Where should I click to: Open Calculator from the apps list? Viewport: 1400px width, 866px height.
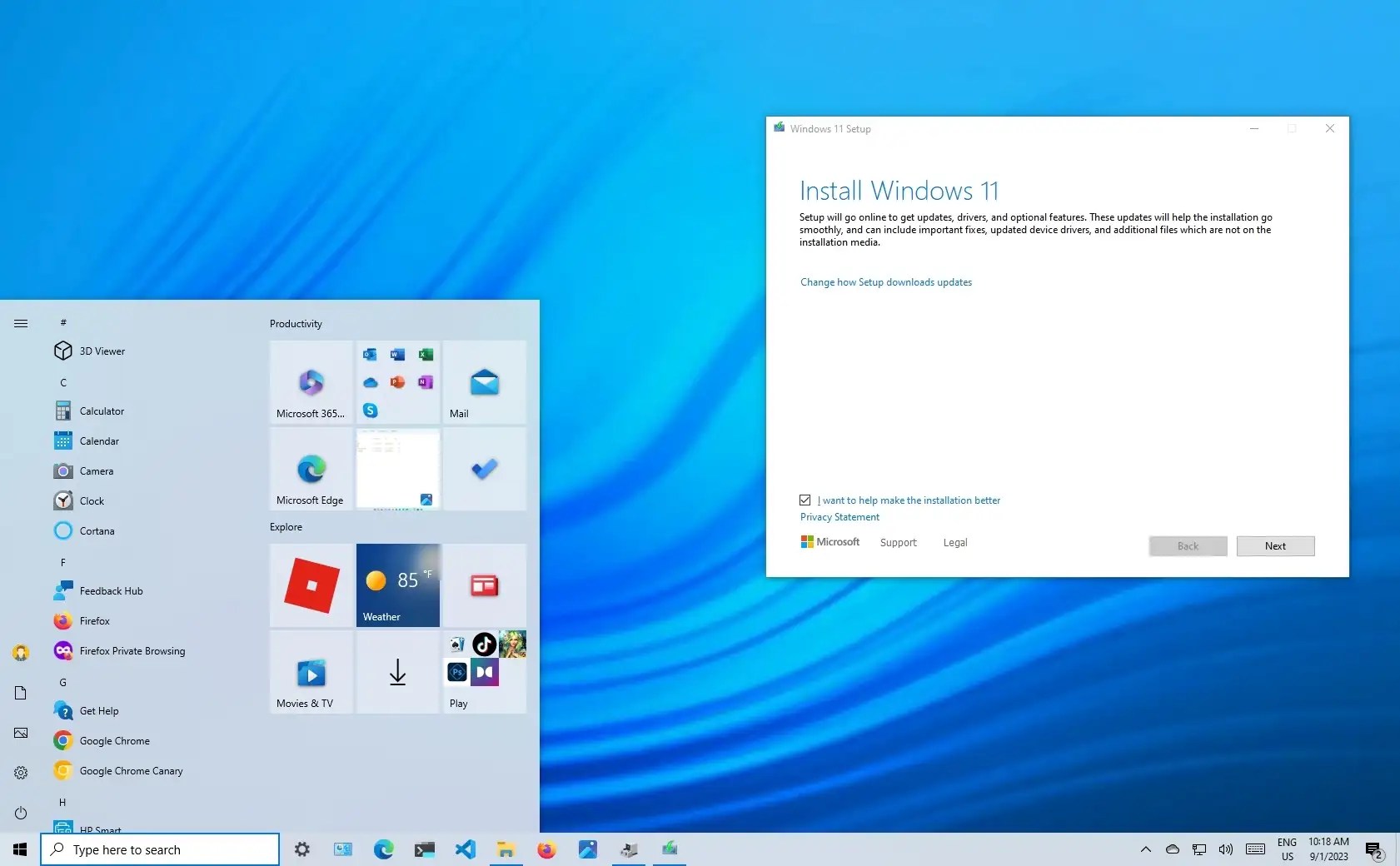click(102, 411)
